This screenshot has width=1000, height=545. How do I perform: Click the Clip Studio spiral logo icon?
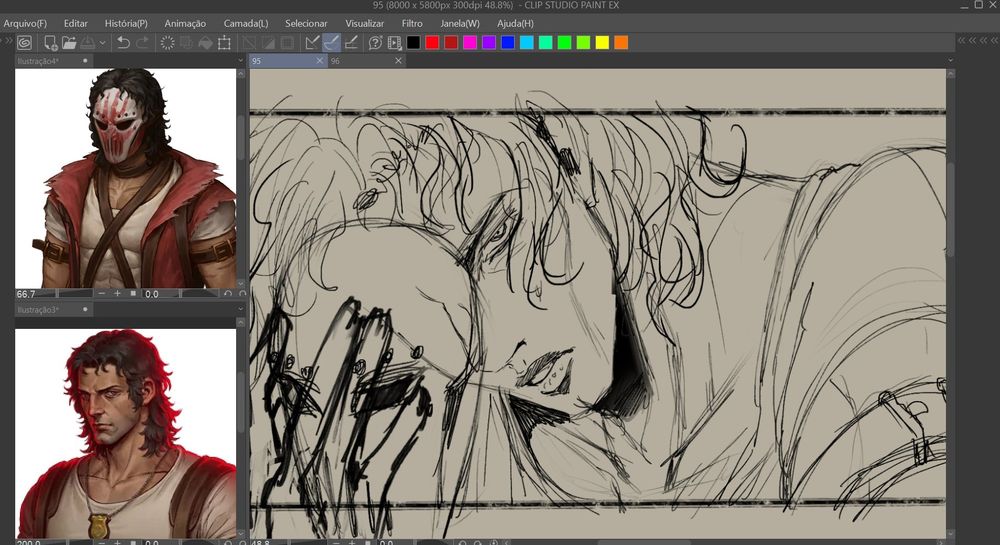point(24,43)
